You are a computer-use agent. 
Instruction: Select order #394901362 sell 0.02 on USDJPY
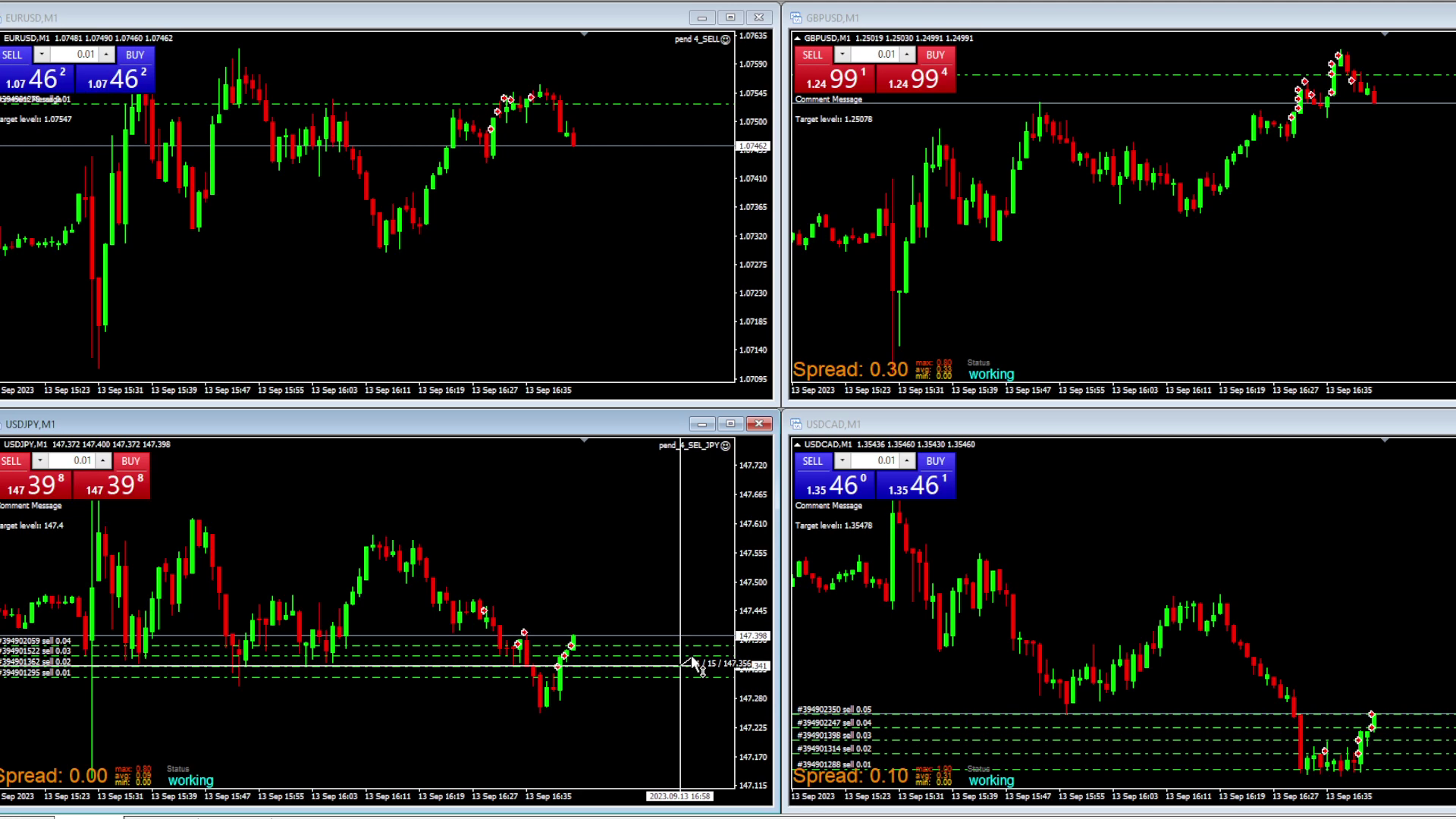tap(36, 662)
